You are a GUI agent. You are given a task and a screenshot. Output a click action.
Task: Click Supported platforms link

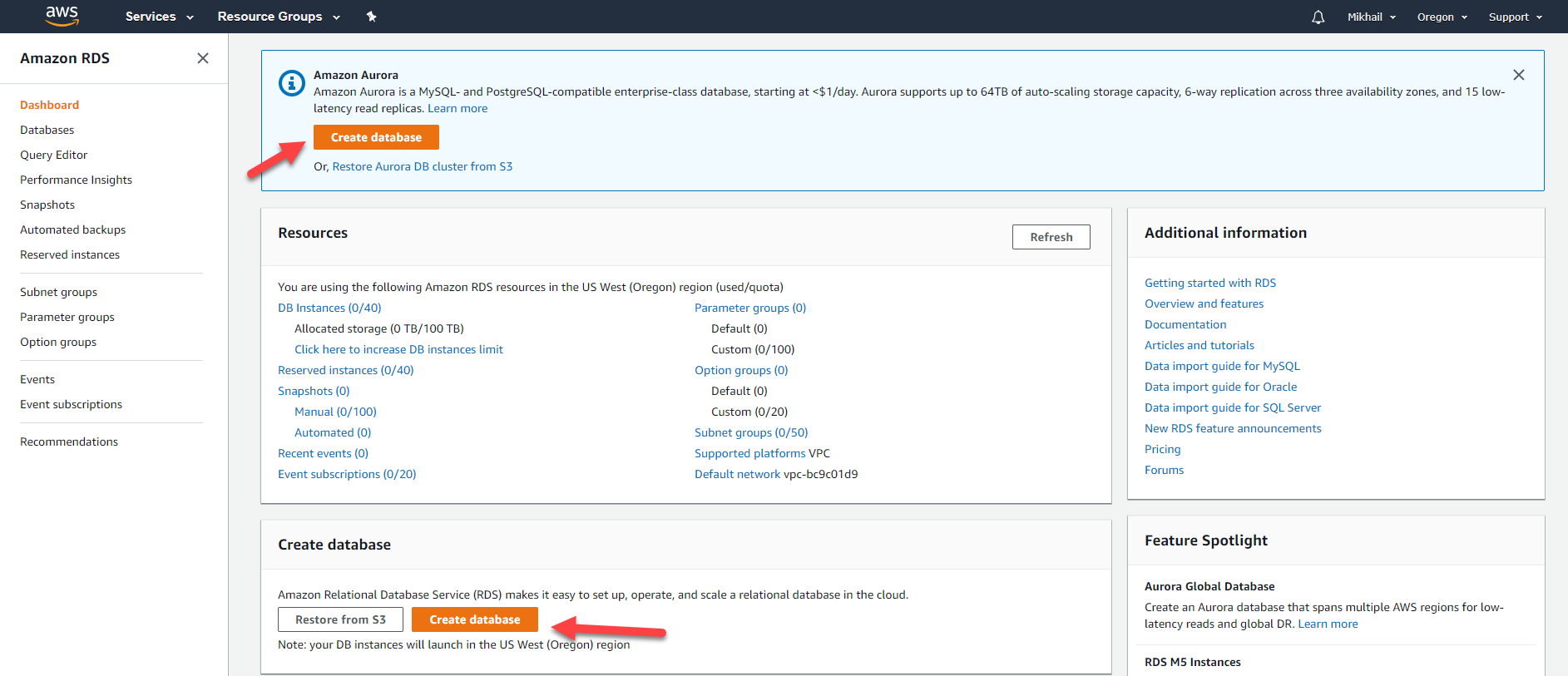point(750,453)
